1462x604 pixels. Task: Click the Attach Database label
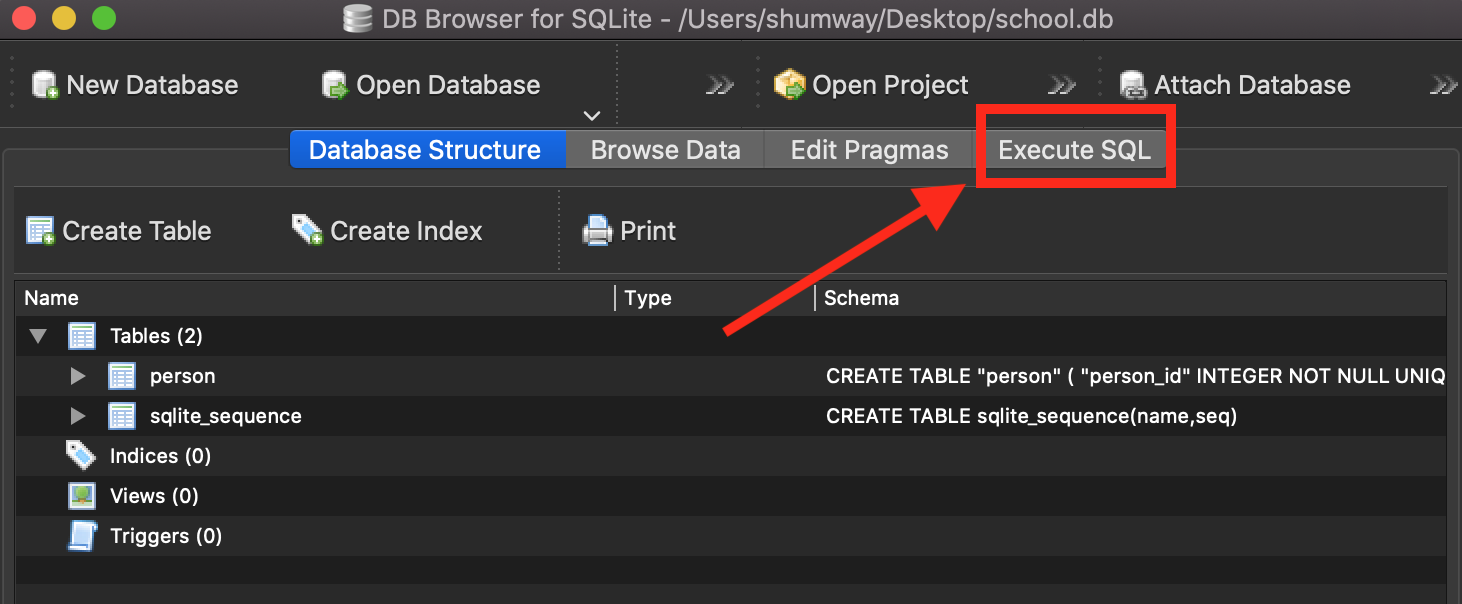(x=1252, y=85)
